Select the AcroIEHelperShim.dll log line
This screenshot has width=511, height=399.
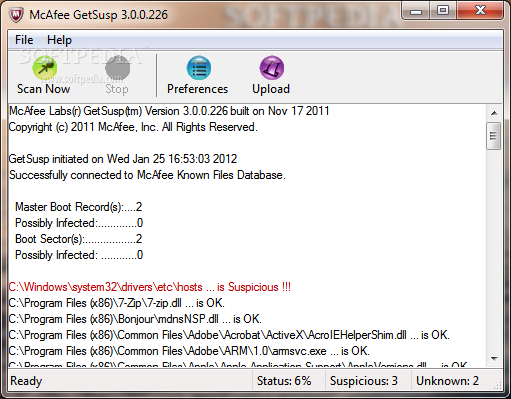(x=229, y=335)
